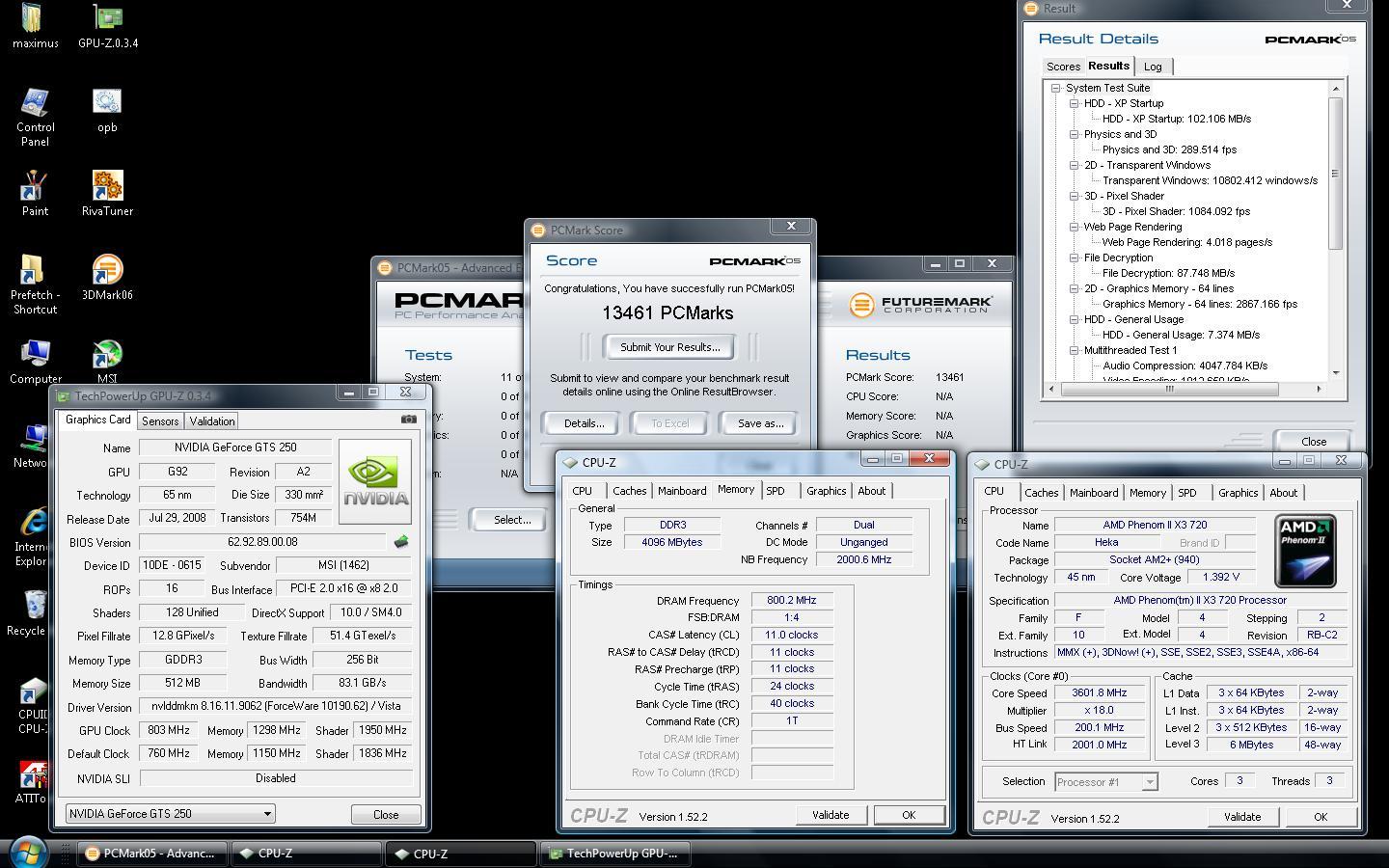
Task: Collapse the System Test Suite tree node
Action: 1056,88
